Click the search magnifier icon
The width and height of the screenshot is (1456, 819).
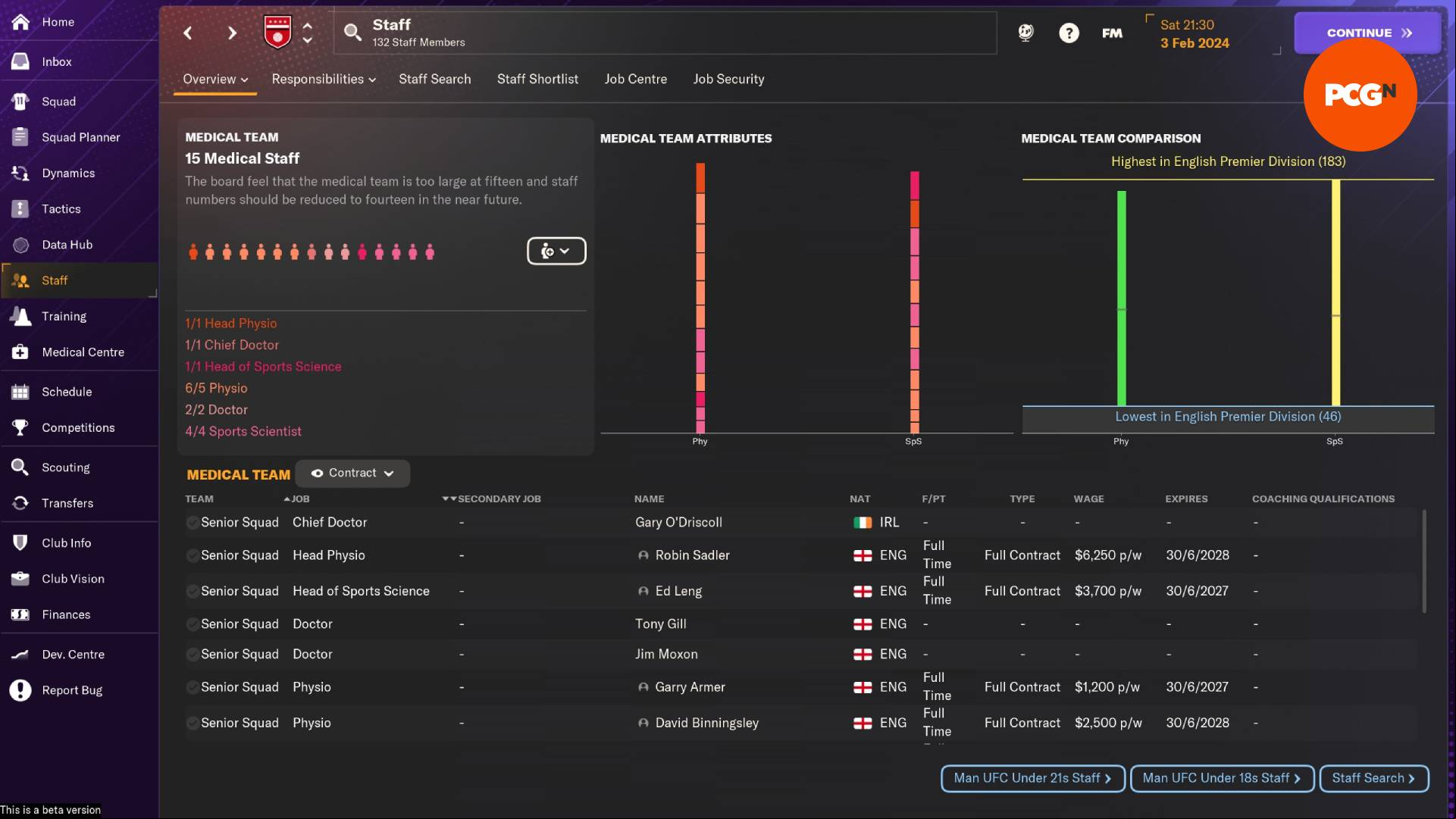click(x=352, y=32)
